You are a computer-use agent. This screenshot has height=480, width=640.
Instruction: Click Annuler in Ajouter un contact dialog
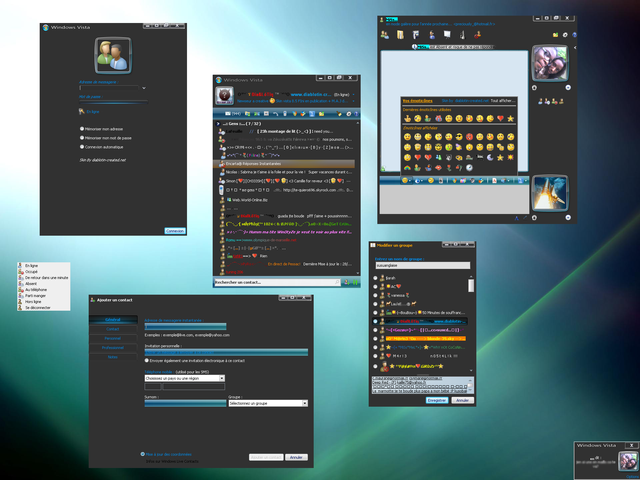pos(296,457)
